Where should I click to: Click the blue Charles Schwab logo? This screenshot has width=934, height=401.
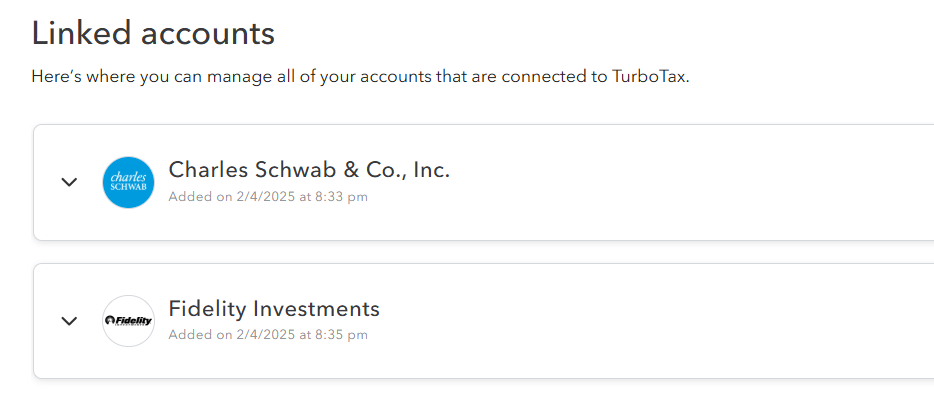coord(128,182)
